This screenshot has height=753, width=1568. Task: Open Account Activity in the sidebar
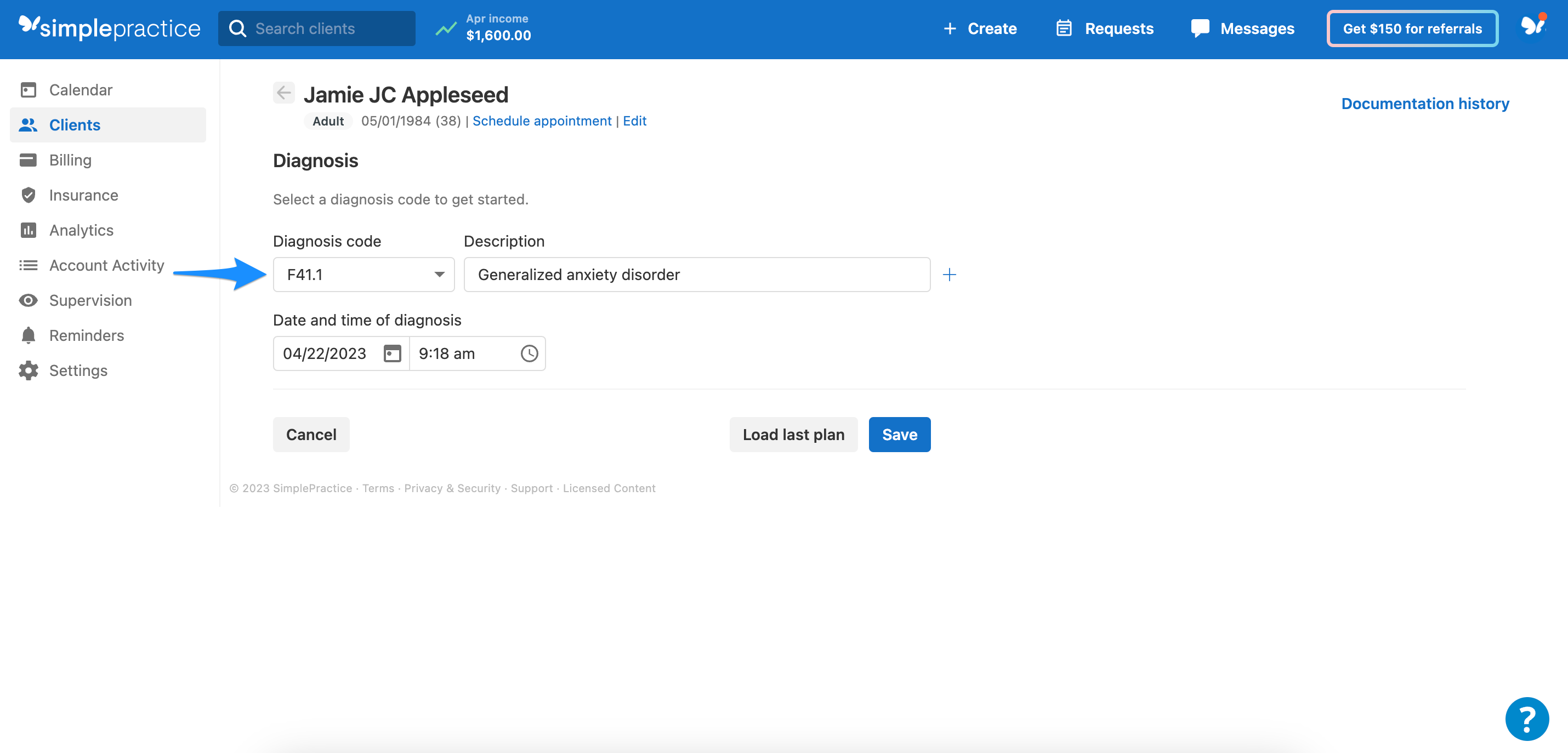point(106,265)
